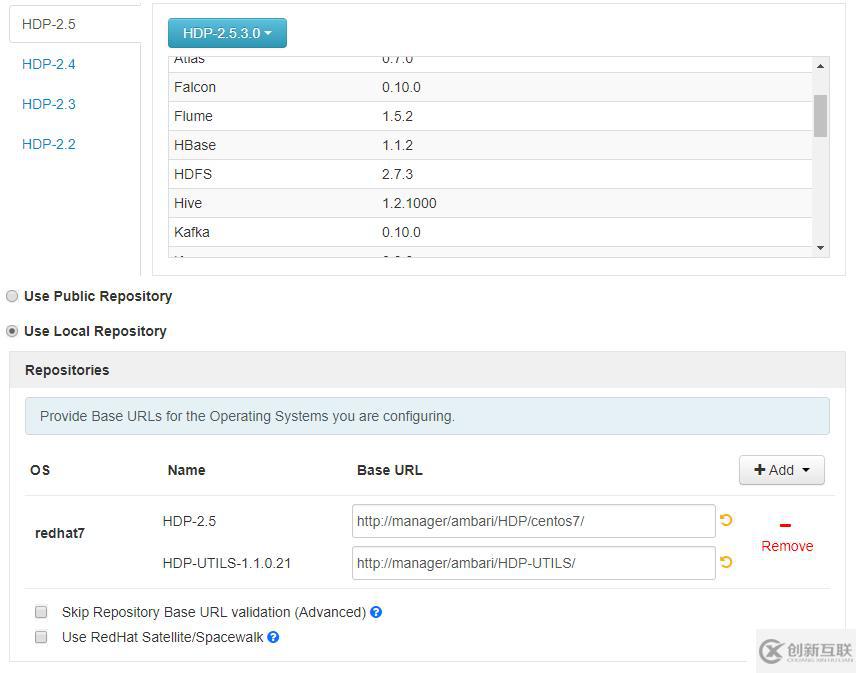Click the Provide Base URLs info message
Screen dimensions: 856x673
pyautogui.click(x=427, y=416)
